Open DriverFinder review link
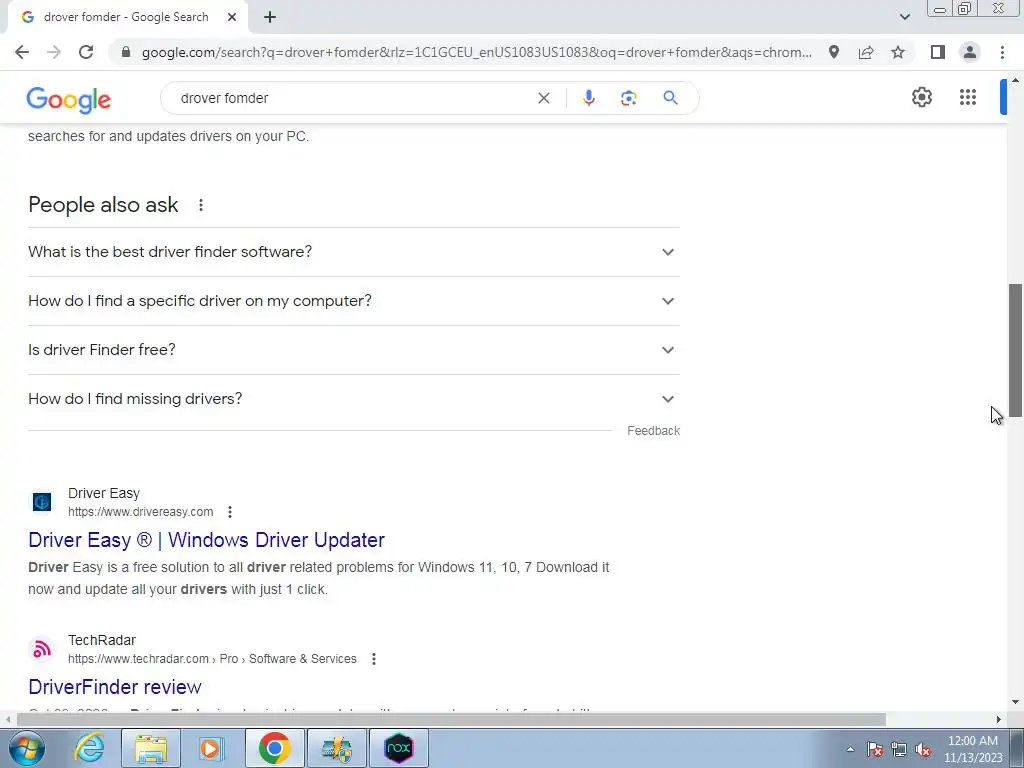 point(115,687)
